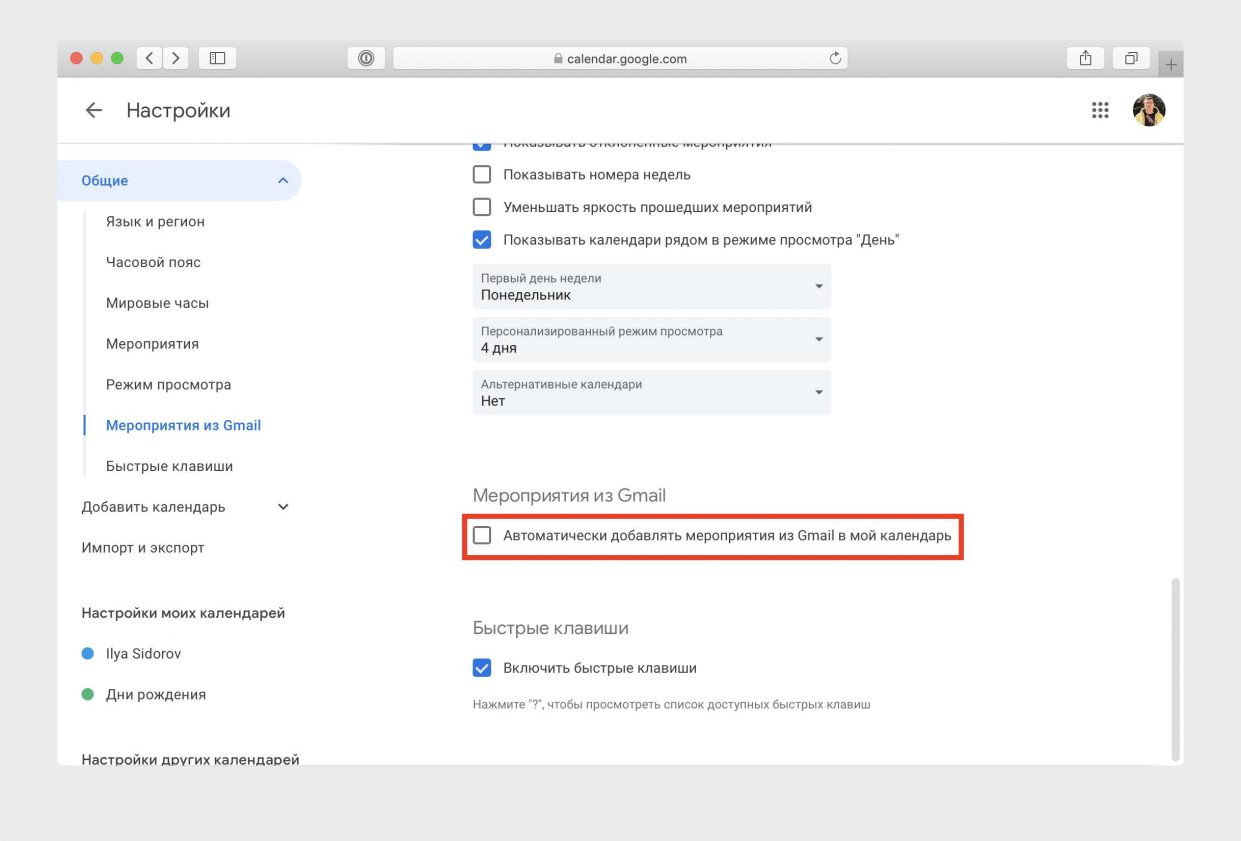The width and height of the screenshot is (1241, 841).
Task: Click the 1Password extension icon
Action: (366, 58)
